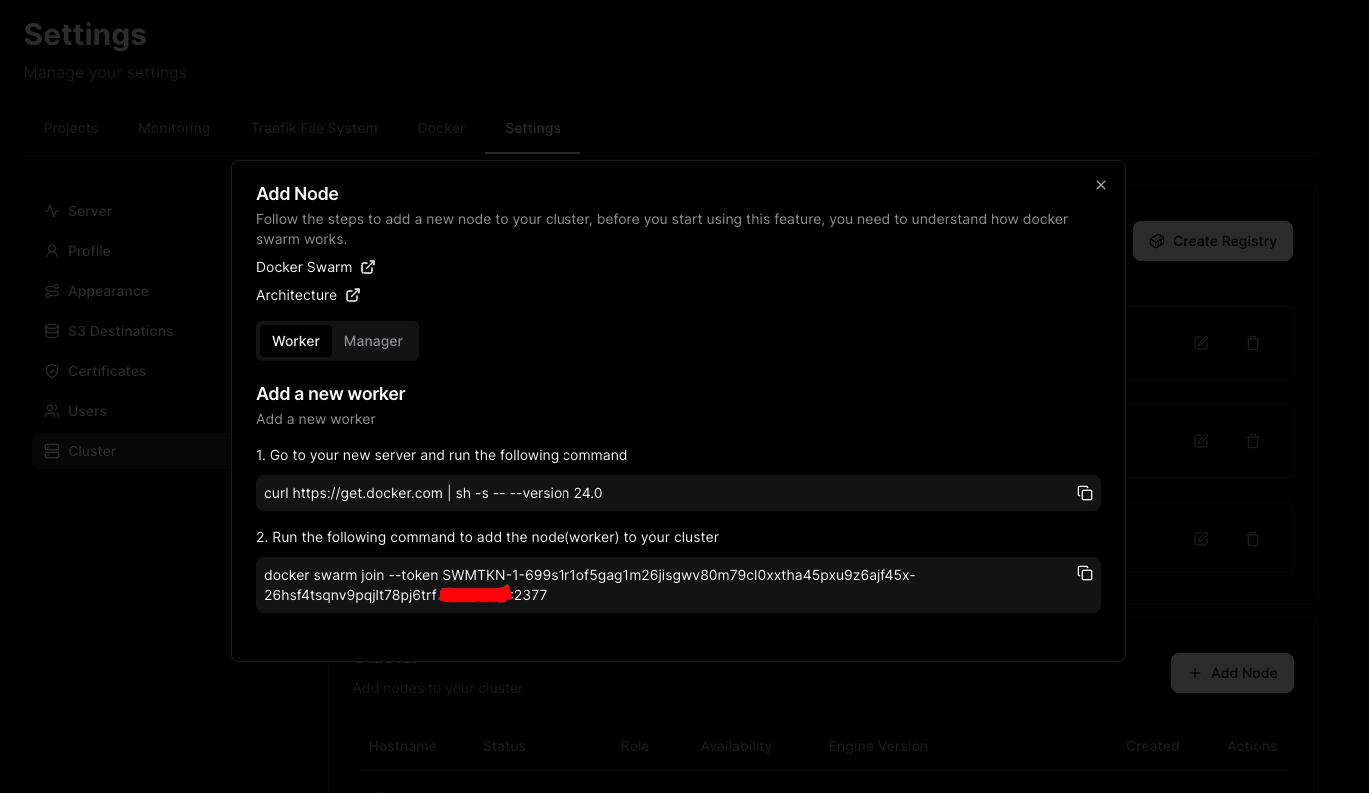Image resolution: width=1369 pixels, height=793 pixels.
Task: Open Server settings in sidebar
Action: (x=132, y=211)
